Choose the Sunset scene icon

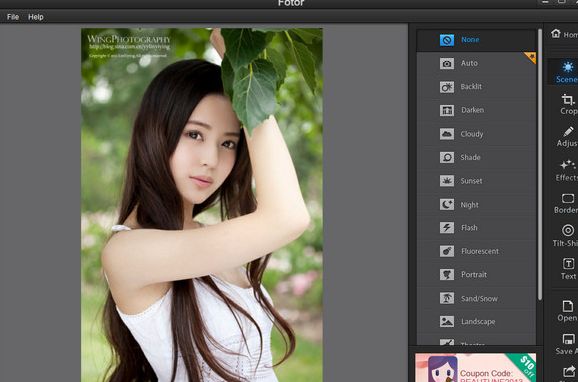(447, 181)
